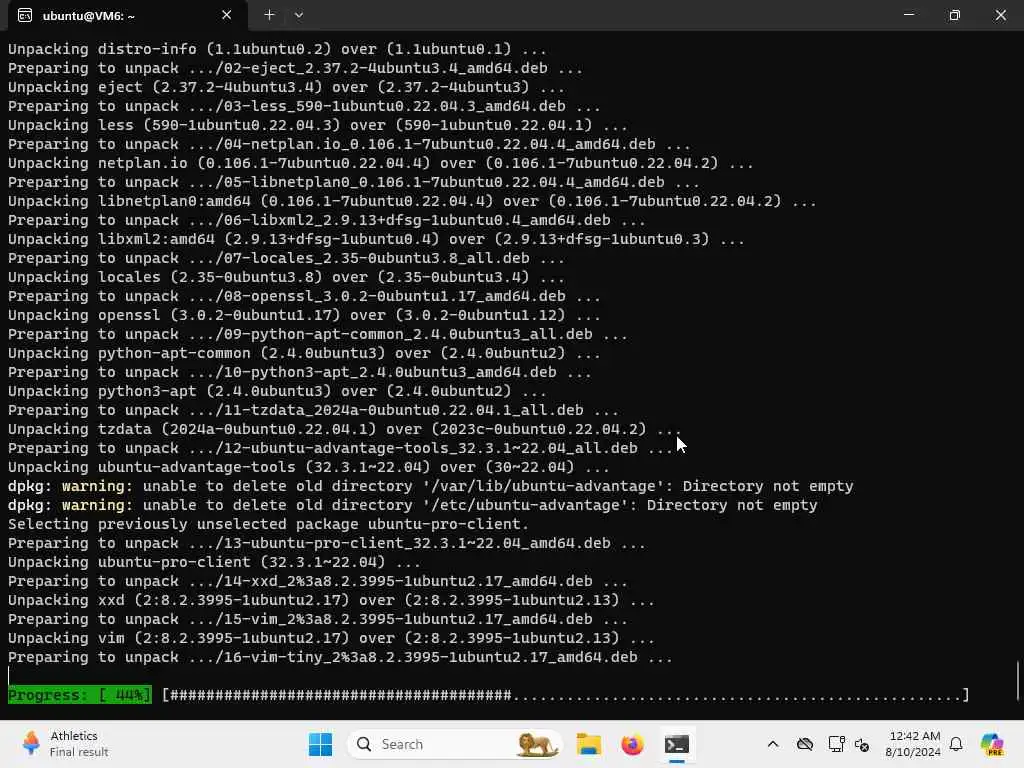Screen dimensions: 1024x768
Task: Click 'Unpacking ubuntu-advantage-tools' line
Action: (309, 467)
